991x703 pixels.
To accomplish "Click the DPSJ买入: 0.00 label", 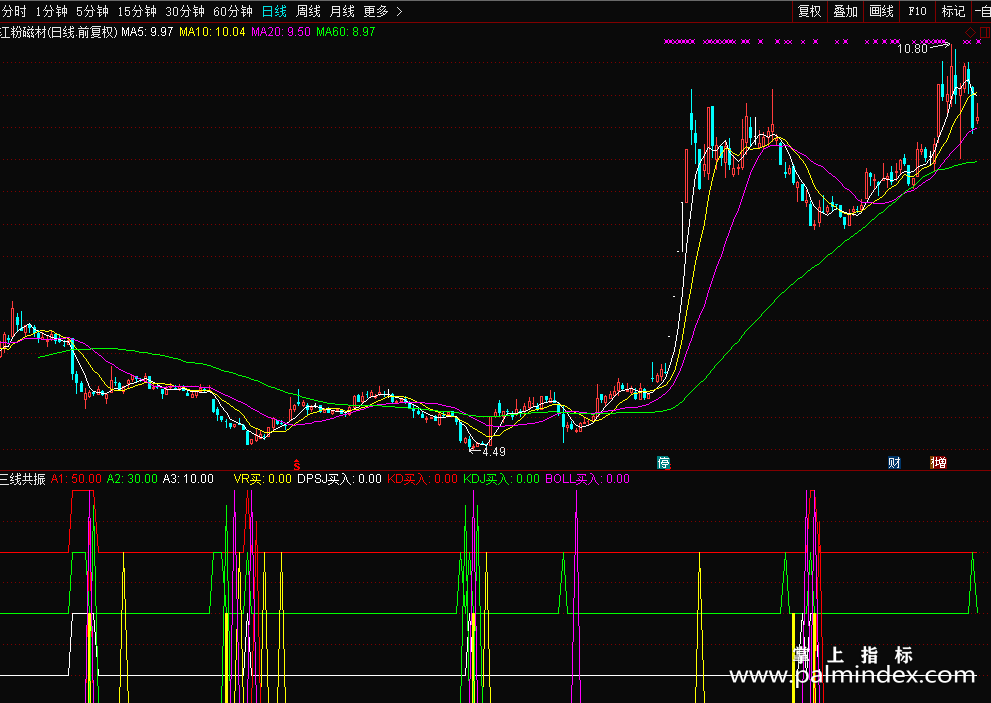I will click(x=339, y=479).
